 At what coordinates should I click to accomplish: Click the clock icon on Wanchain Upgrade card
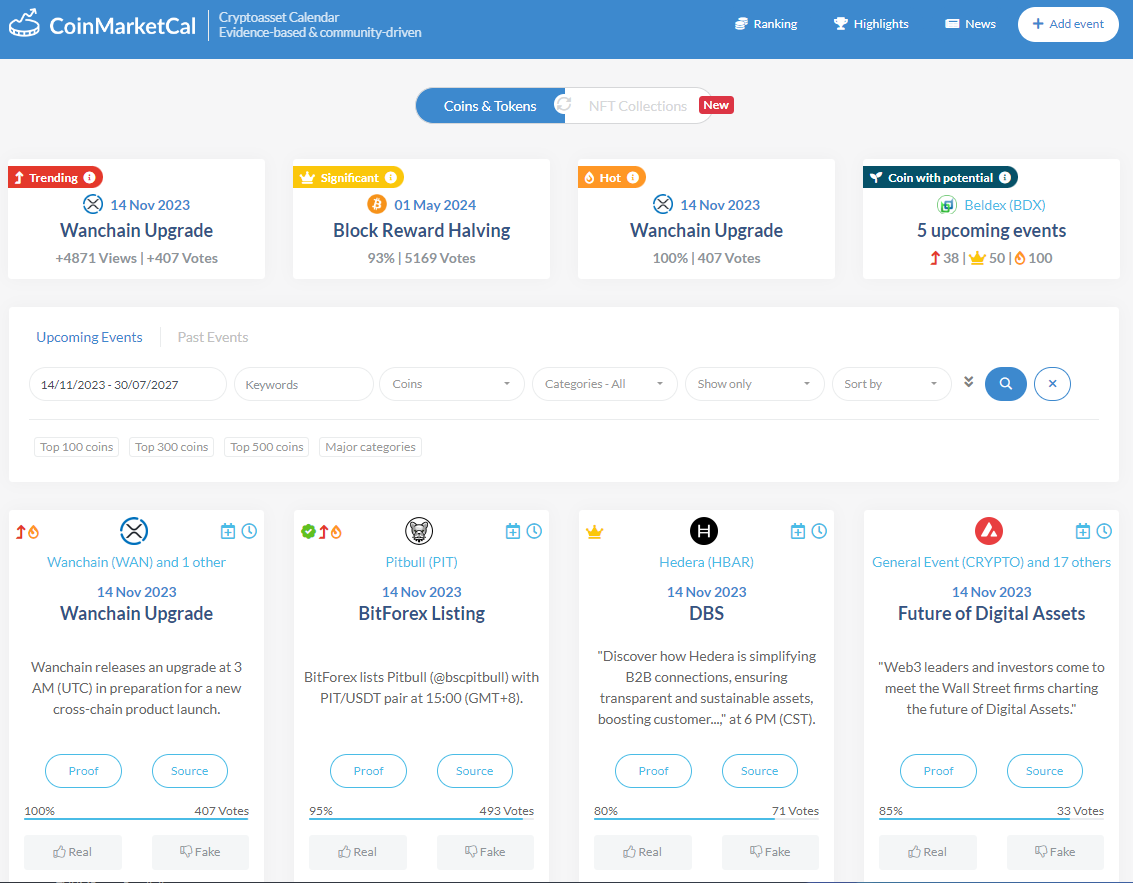(249, 531)
